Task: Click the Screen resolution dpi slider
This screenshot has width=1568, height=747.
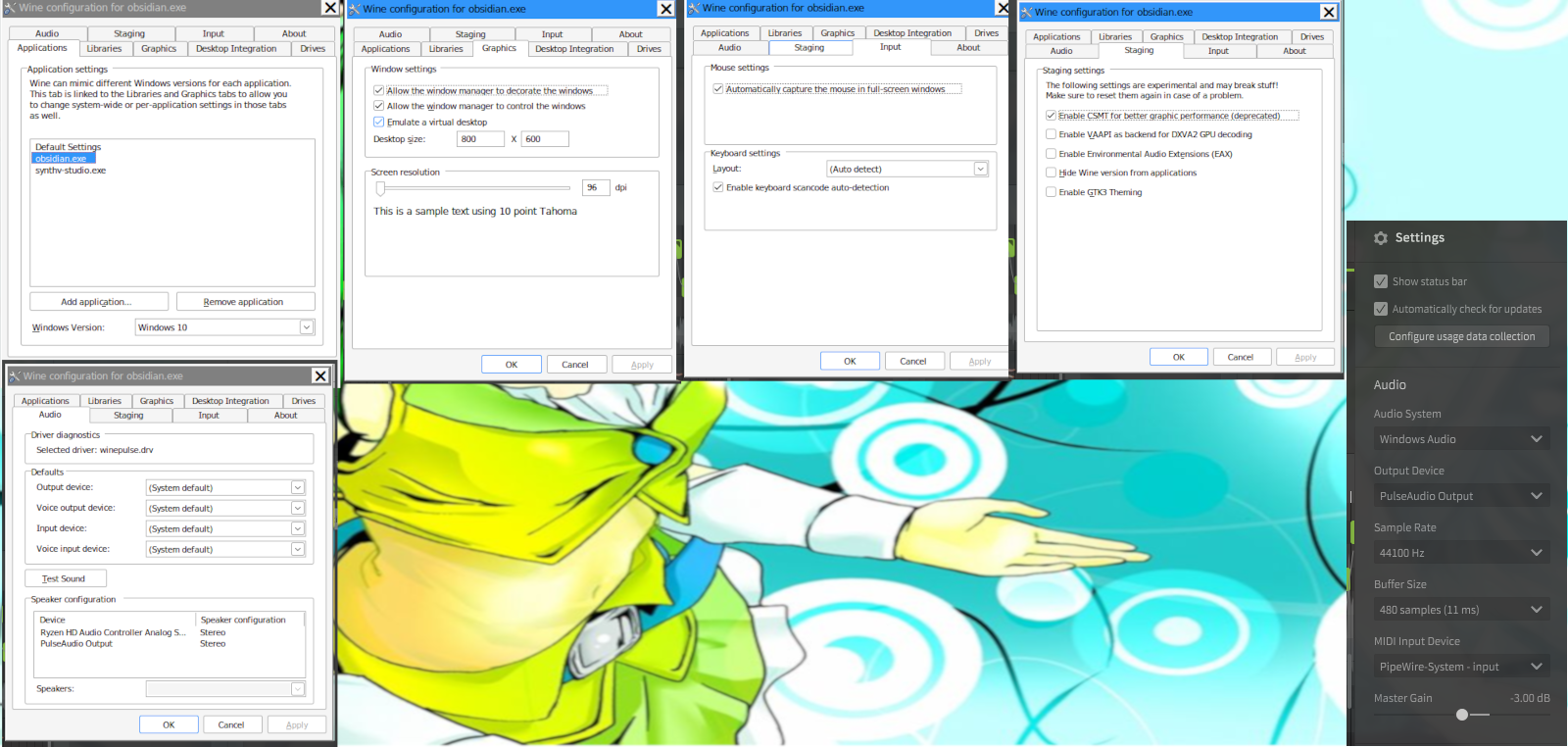Action: [380, 188]
